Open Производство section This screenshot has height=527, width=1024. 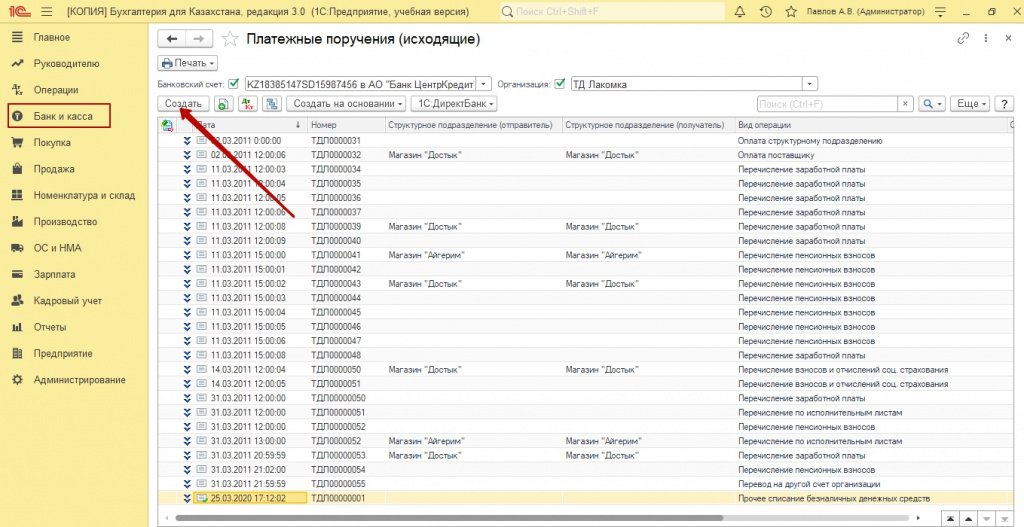(x=65, y=221)
